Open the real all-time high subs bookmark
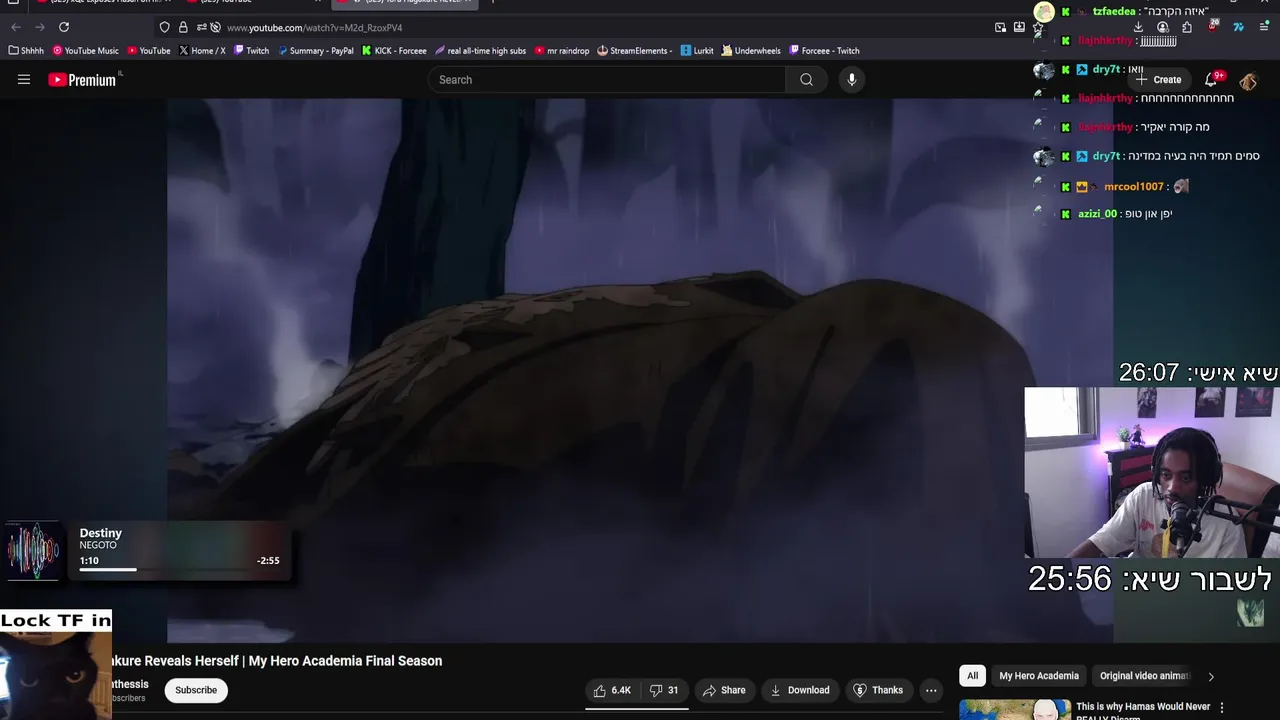Image resolution: width=1280 pixels, height=720 pixels. (480, 51)
